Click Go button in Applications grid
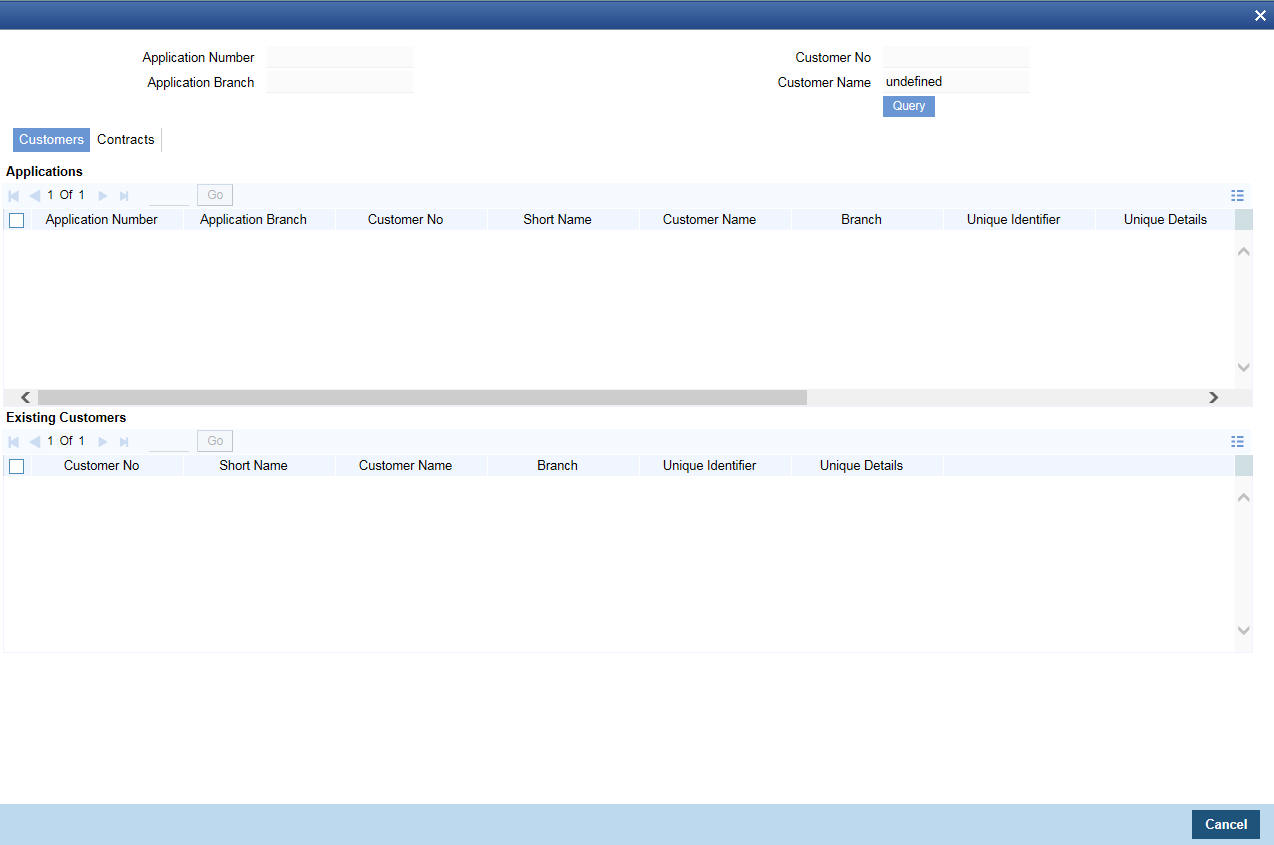Image resolution: width=1274 pixels, height=845 pixels. pos(215,195)
